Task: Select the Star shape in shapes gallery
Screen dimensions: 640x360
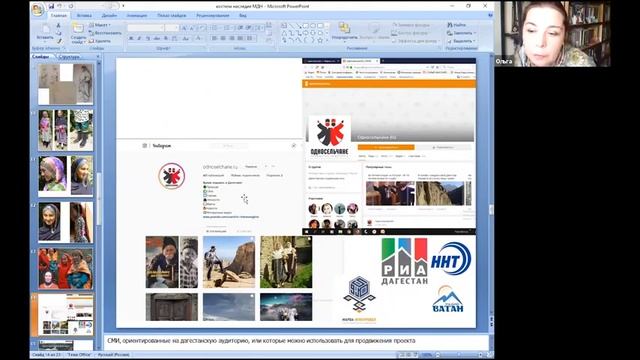Action: click(x=320, y=40)
